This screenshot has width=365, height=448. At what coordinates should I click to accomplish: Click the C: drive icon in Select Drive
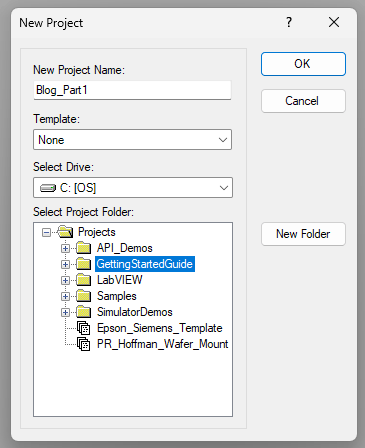tap(48, 188)
